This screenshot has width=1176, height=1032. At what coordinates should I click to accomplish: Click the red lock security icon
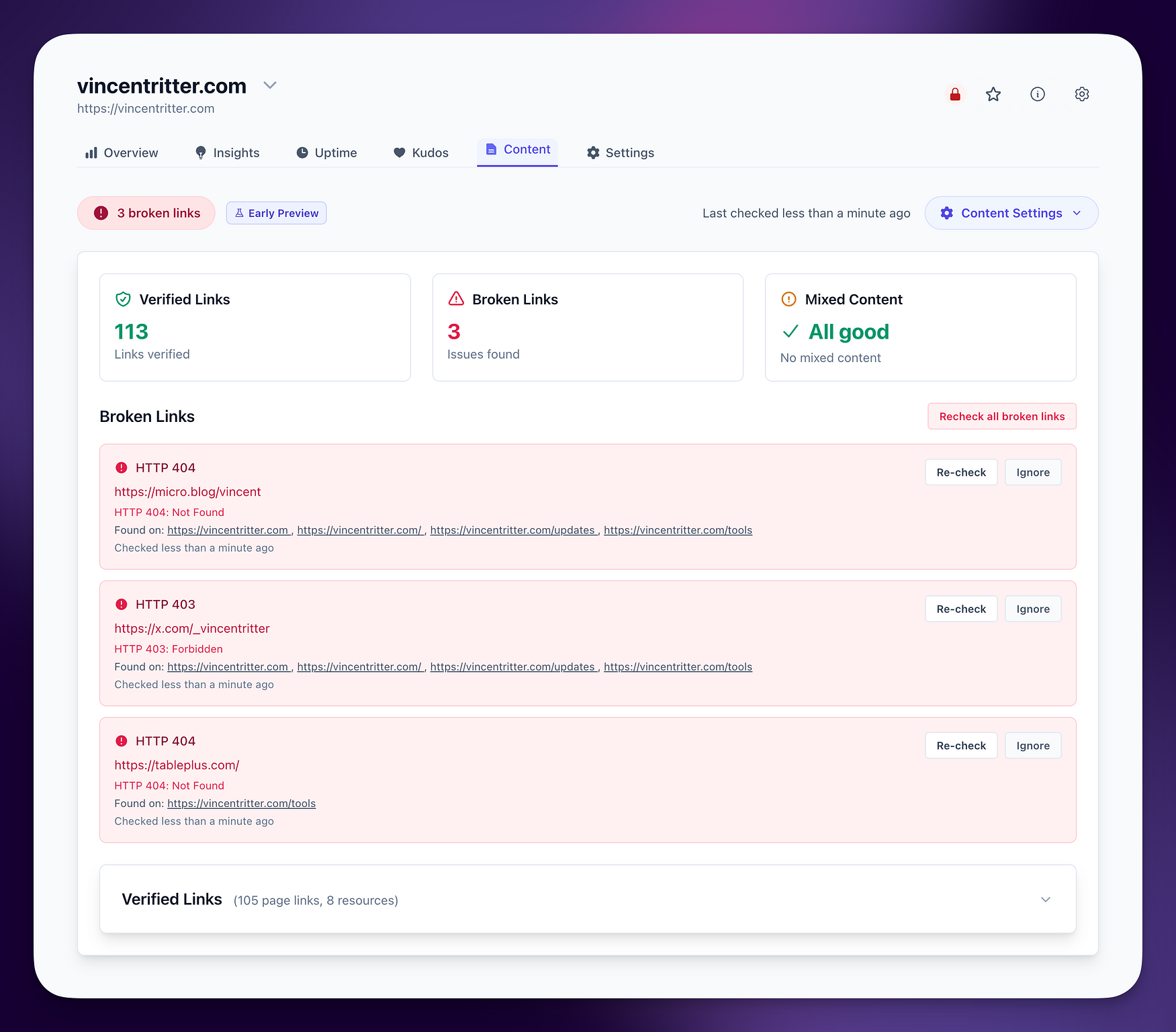click(954, 94)
